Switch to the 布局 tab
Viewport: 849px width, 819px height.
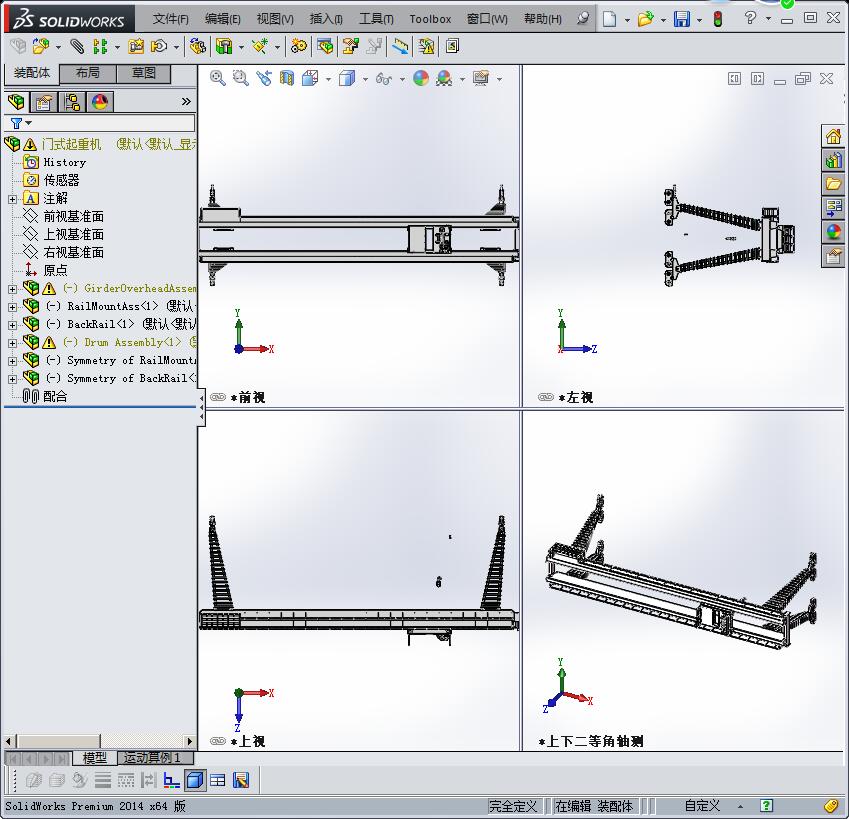[88, 73]
